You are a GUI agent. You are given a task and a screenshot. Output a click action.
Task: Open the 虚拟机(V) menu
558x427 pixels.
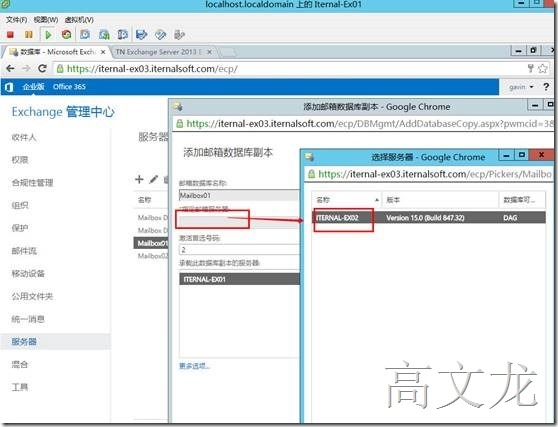[79, 20]
